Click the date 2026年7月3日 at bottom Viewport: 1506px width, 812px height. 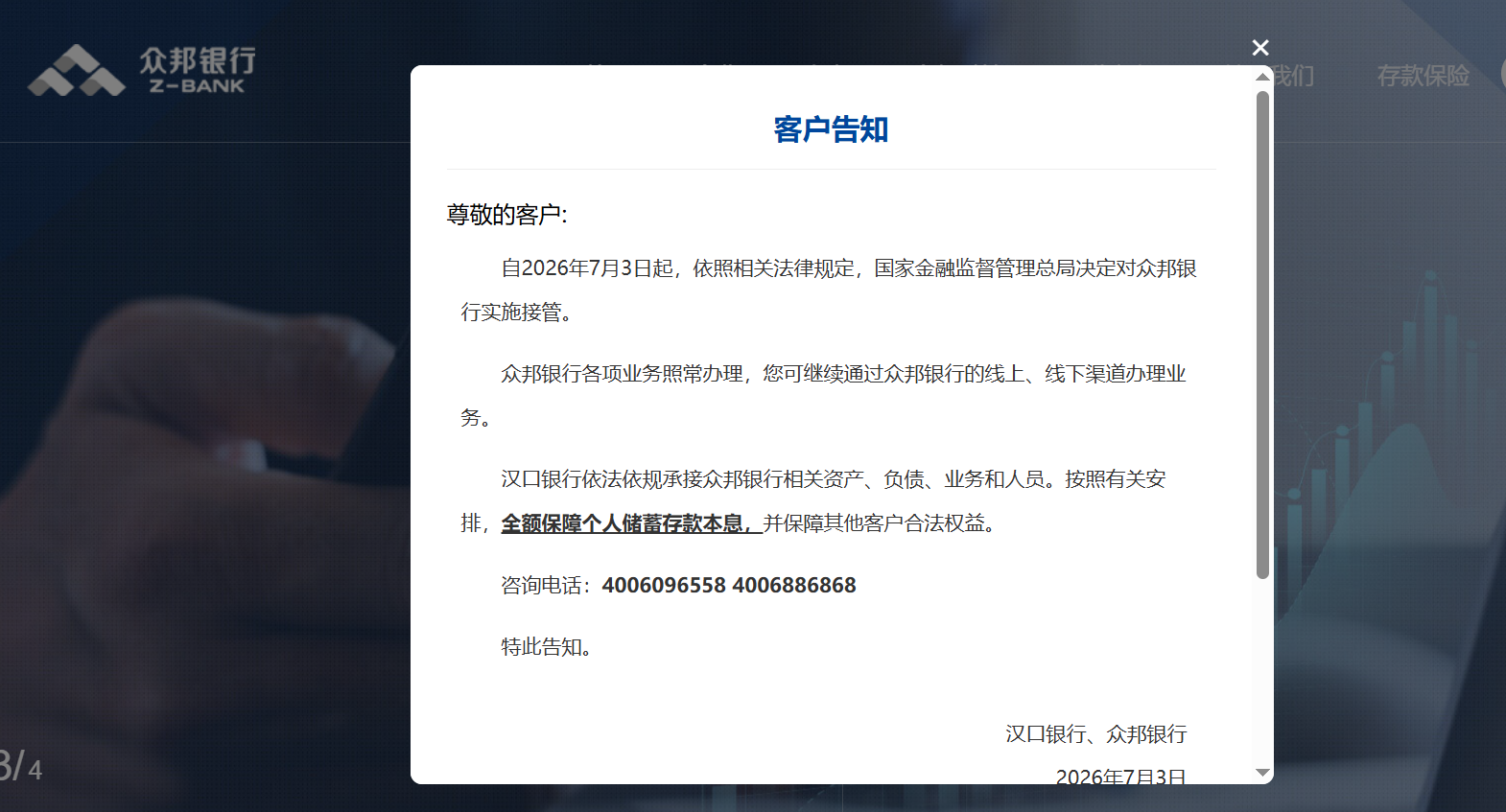pos(1120,777)
